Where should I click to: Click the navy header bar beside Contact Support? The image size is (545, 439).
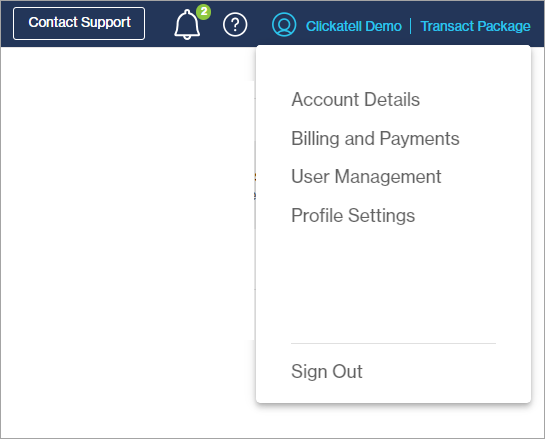(159, 24)
